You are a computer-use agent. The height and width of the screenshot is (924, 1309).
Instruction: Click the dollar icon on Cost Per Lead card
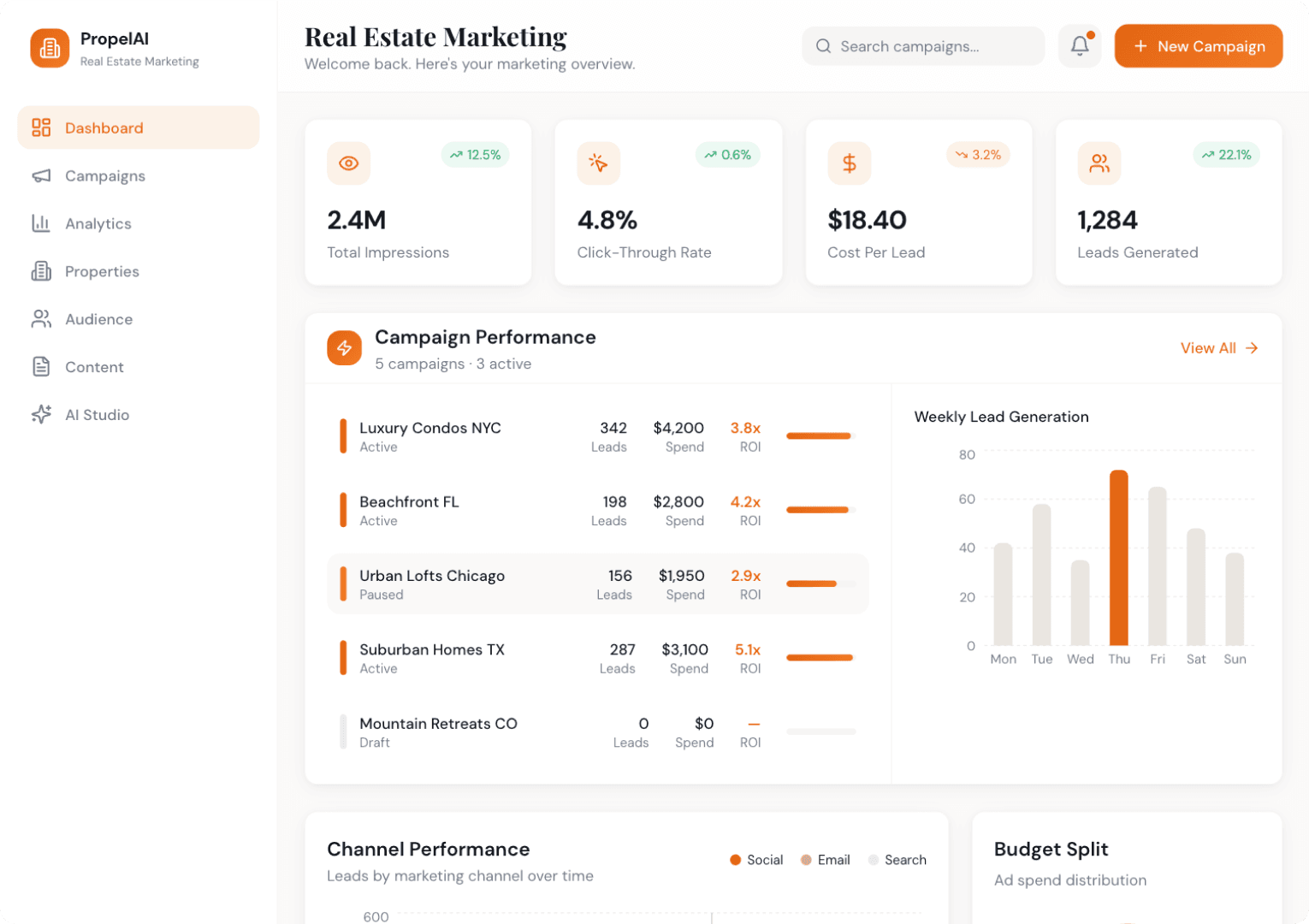(x=849, y=163)
